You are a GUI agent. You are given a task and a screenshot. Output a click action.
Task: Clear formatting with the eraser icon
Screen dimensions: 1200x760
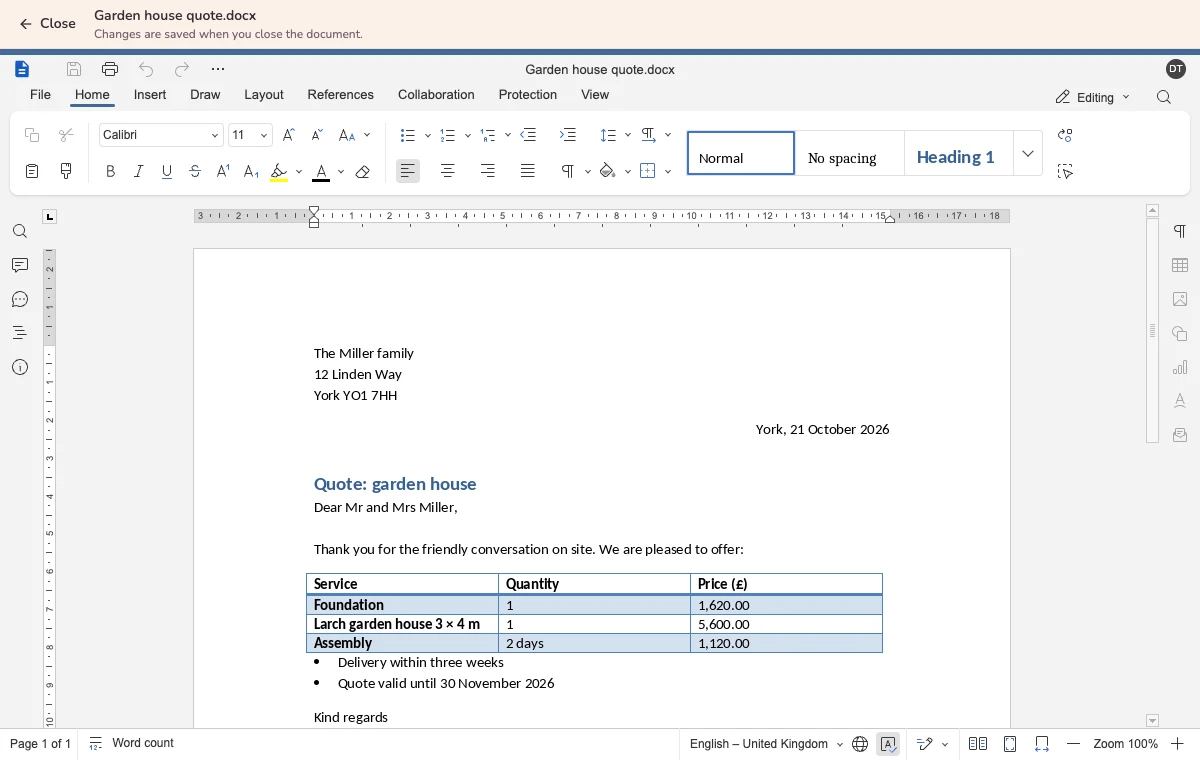pos(363,171)
